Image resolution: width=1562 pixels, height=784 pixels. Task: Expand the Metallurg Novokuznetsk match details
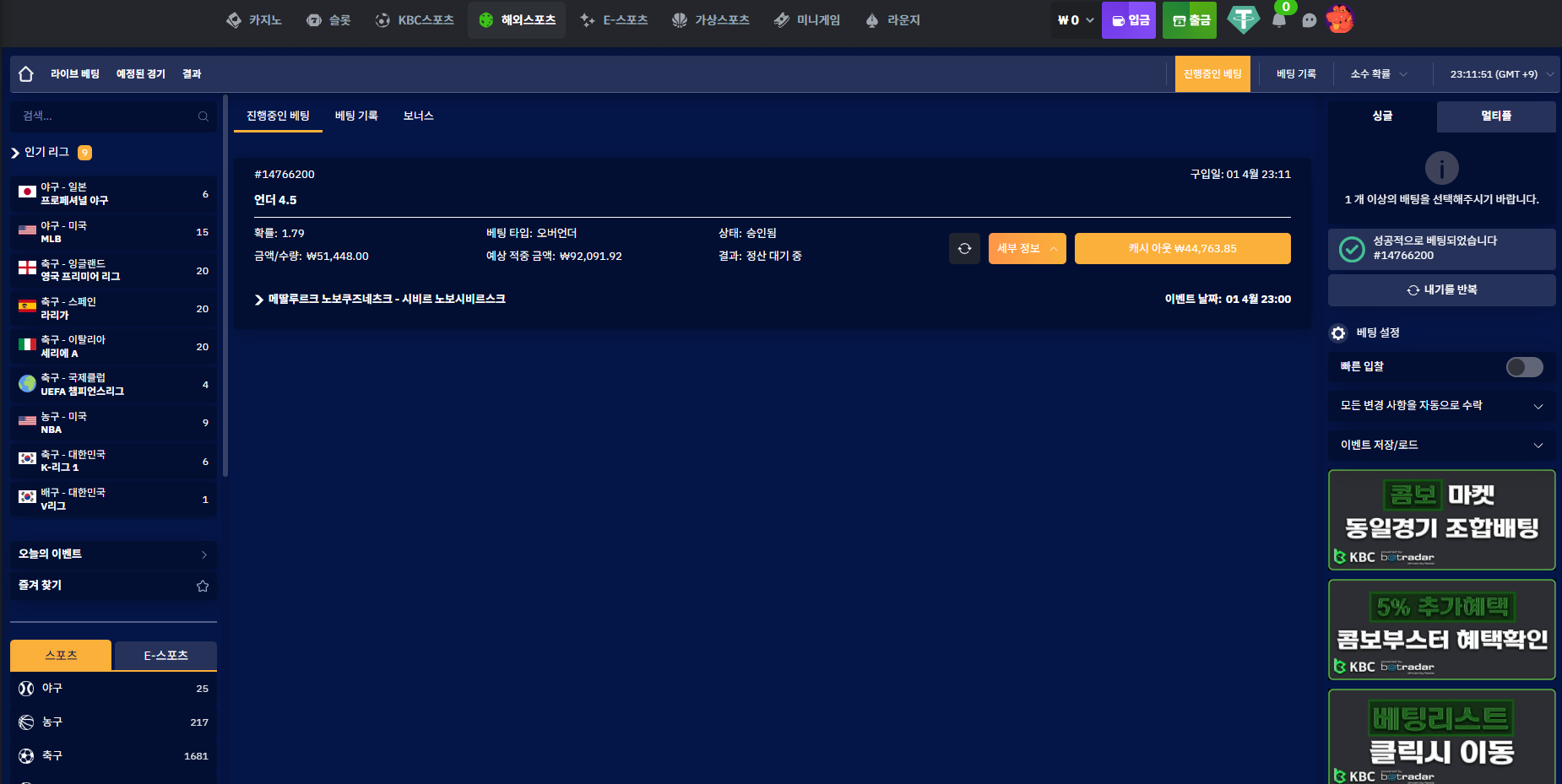pos(380,300)
